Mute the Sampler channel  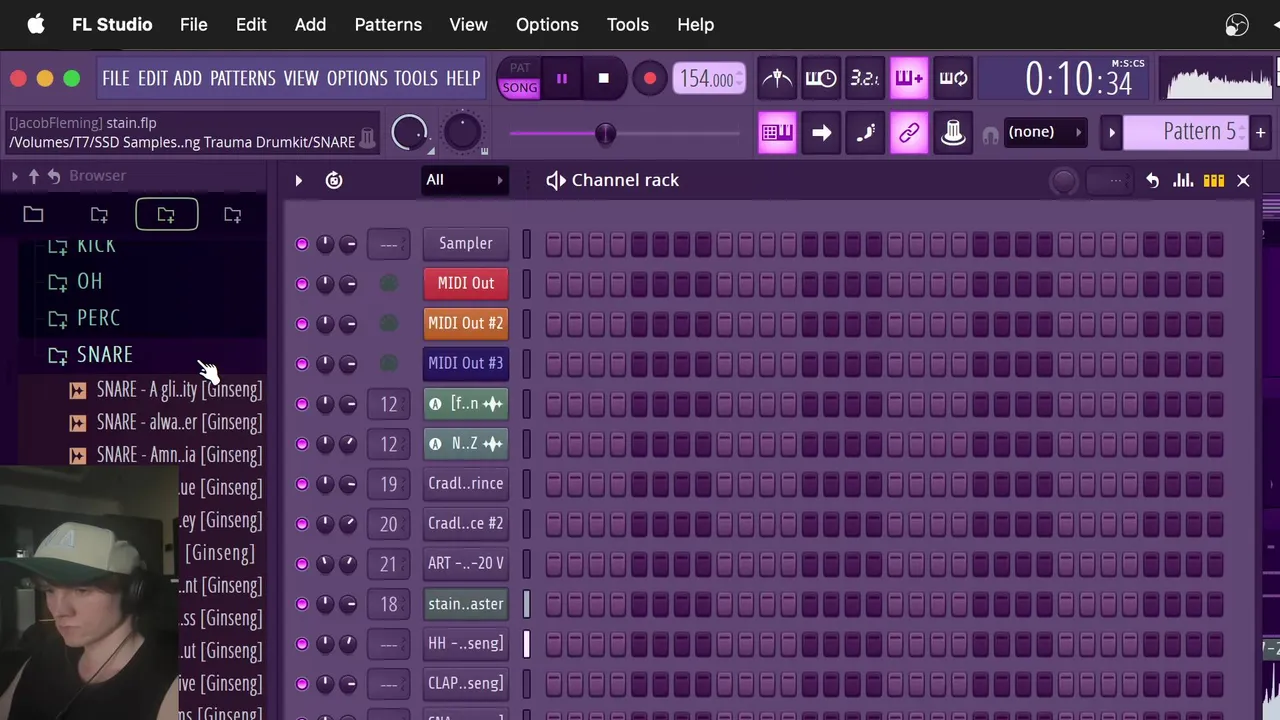pos(302,244)
